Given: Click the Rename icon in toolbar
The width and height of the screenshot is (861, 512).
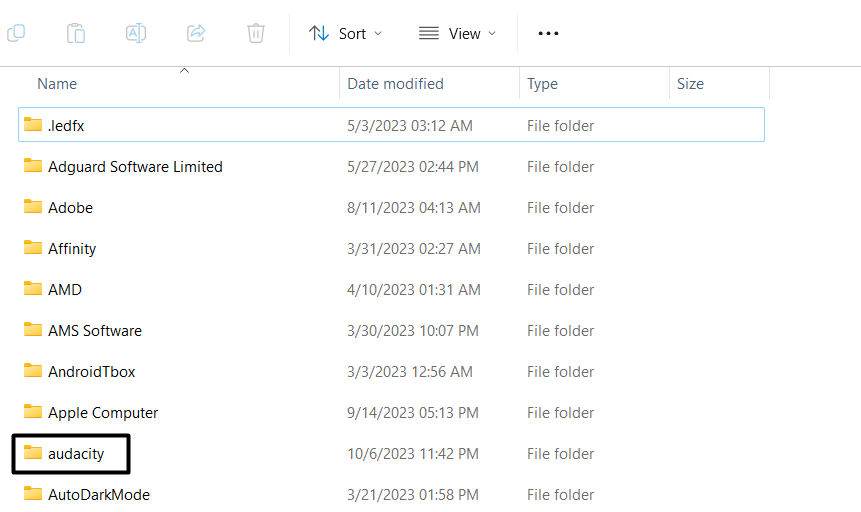Looking at the screenshot, I should [136, 33].
